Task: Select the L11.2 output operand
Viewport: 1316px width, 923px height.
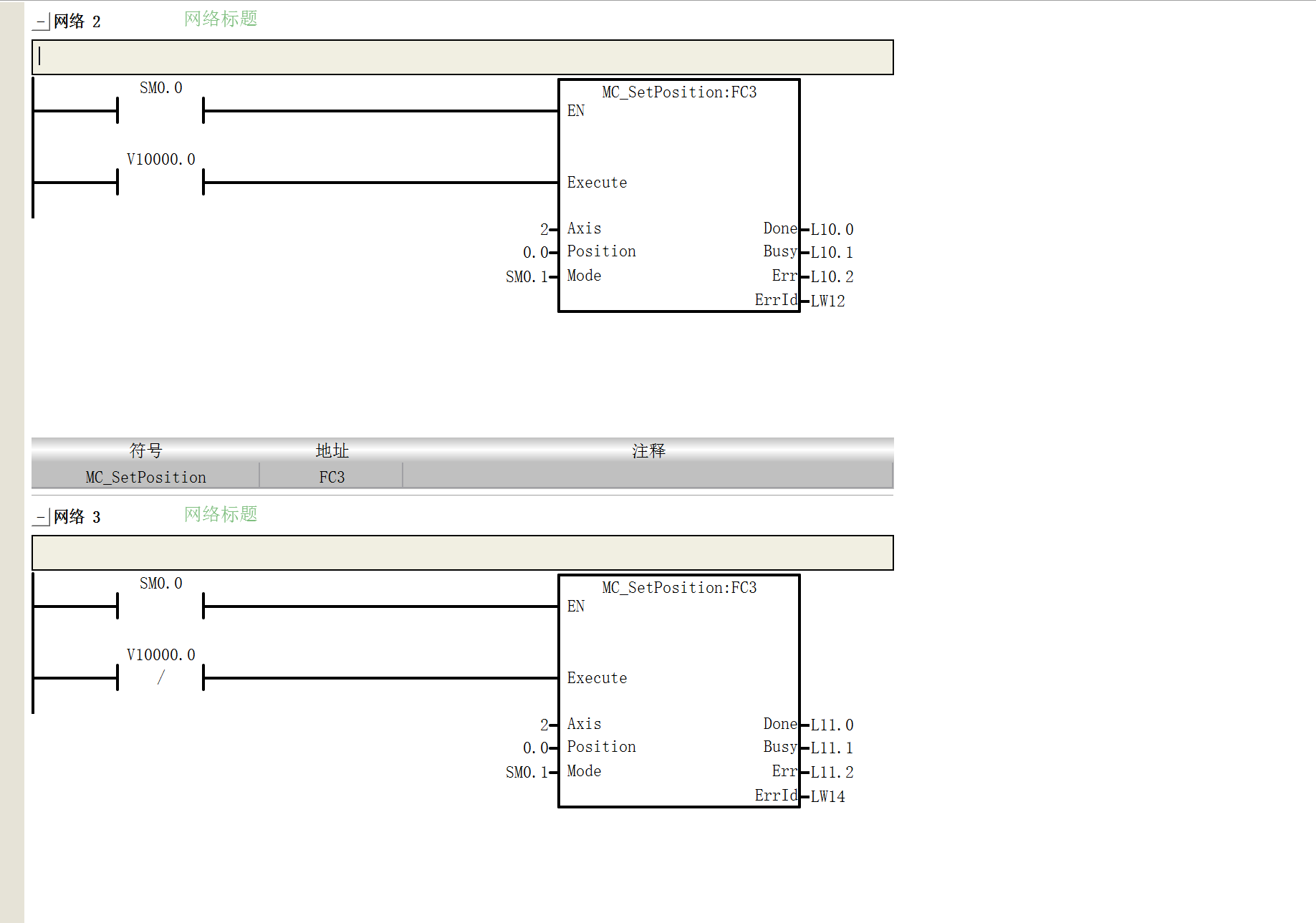Action: (x=832, y=773)
